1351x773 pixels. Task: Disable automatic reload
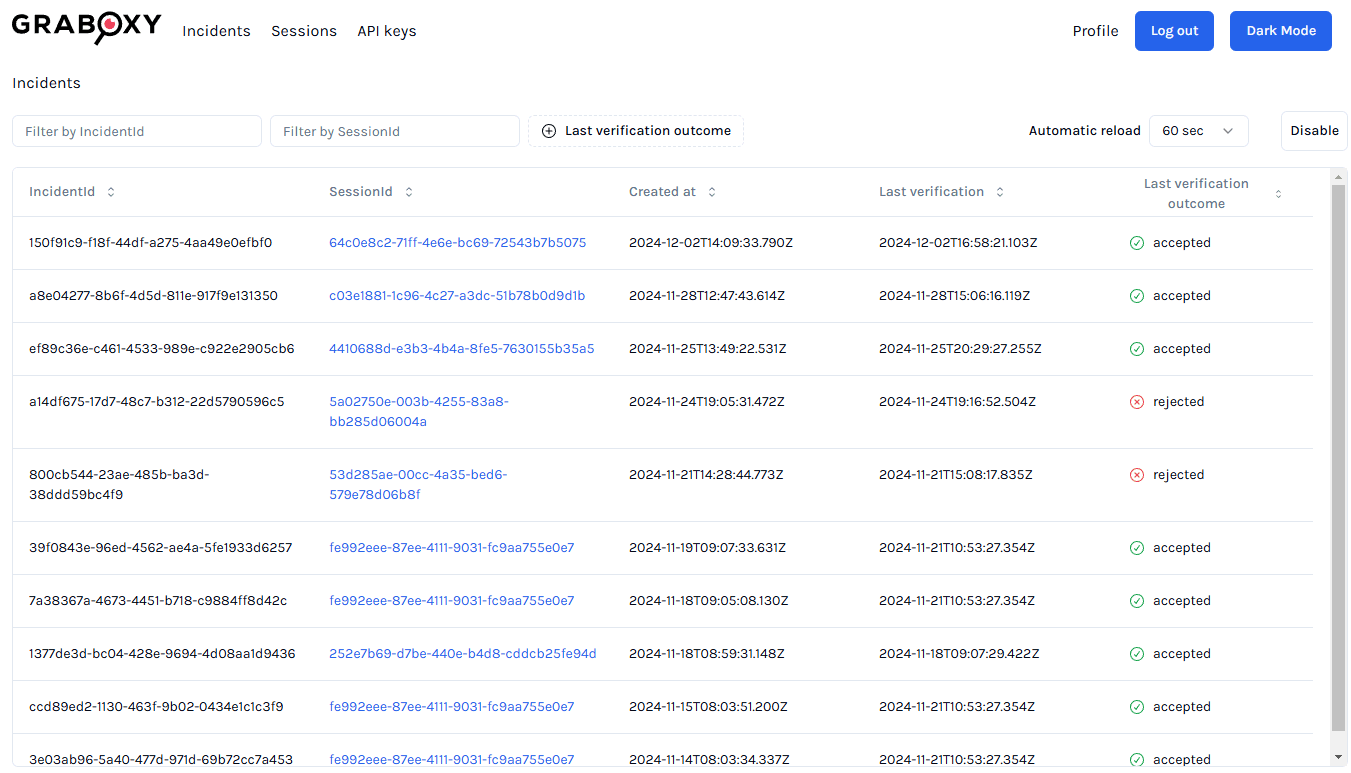click(1313, 131)
